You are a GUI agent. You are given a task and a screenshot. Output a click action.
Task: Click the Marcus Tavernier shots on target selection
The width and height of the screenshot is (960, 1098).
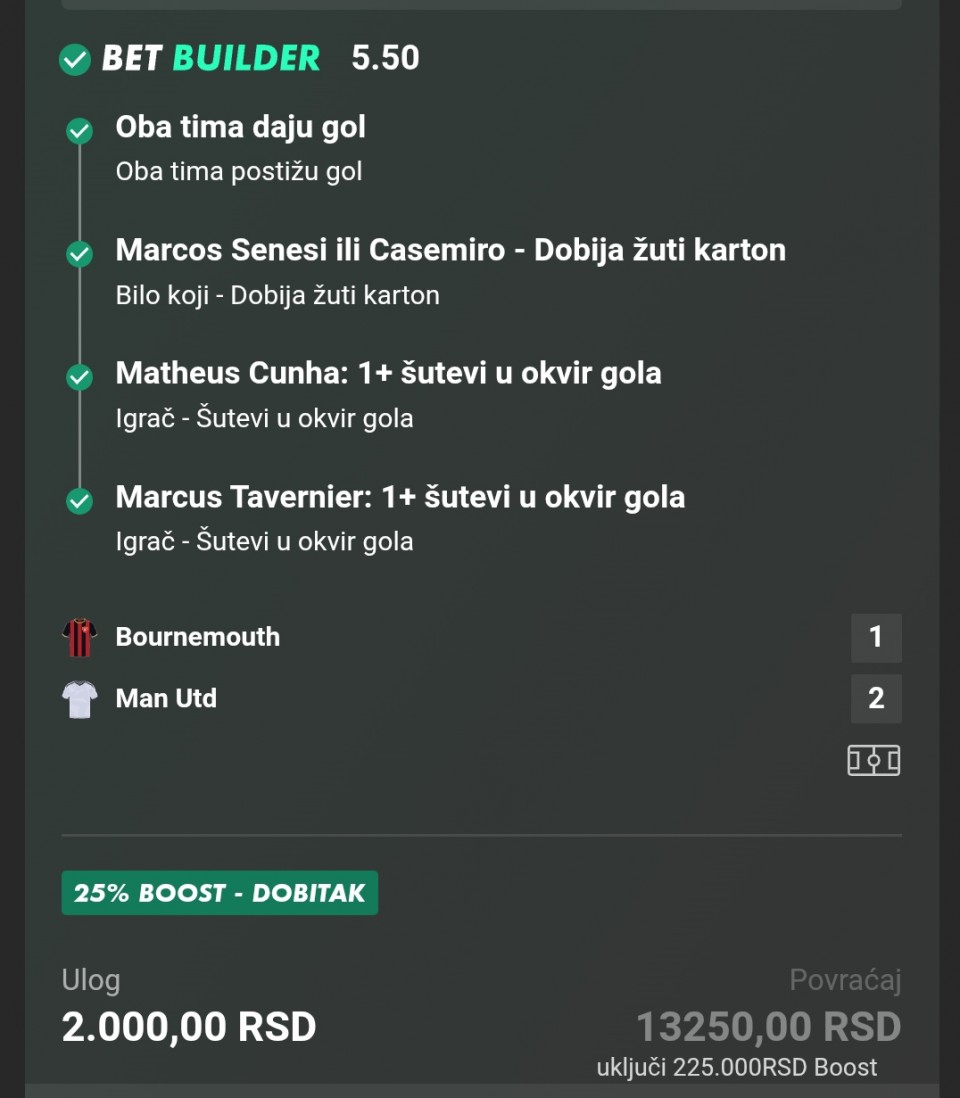(400, 497)
